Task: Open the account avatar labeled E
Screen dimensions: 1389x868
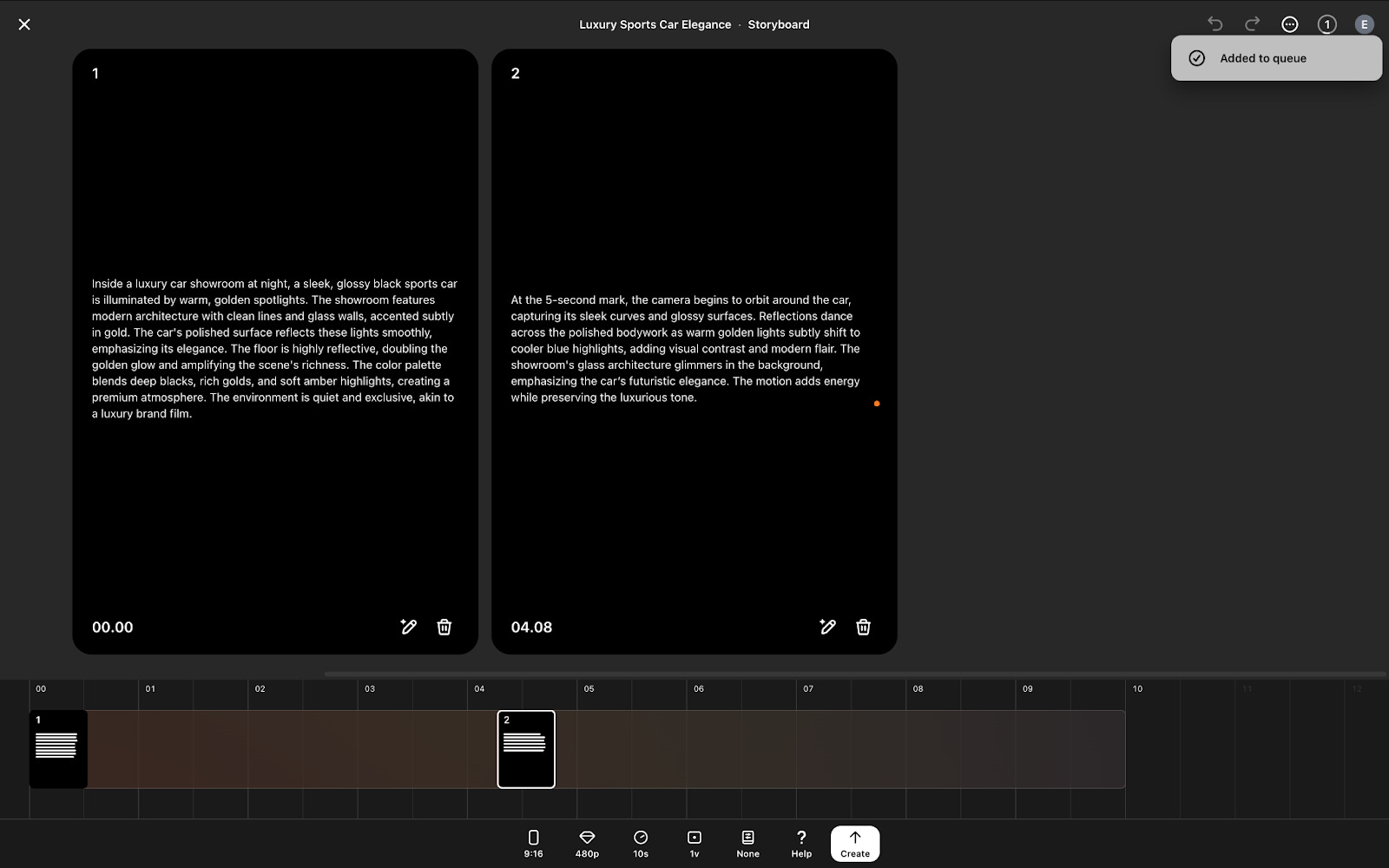Action: [x=1364, y=24]
